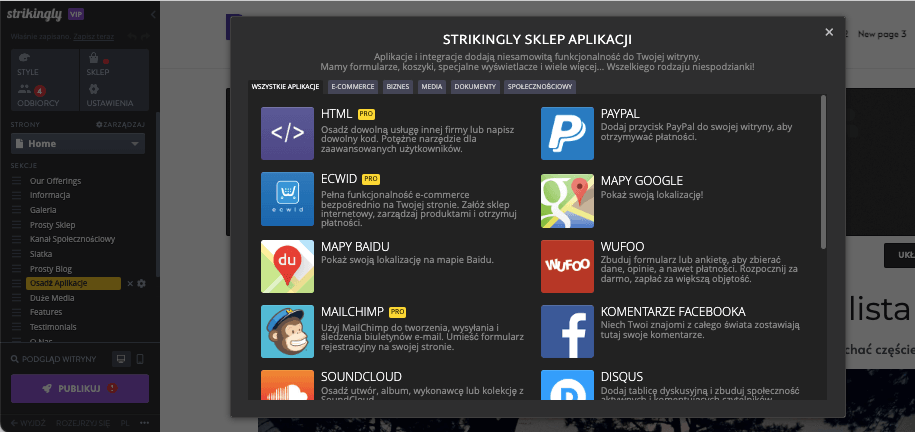Delete Osadź Aplikacje section with X
The image size is (915, 432).
pyautogui.click(x=130, y=283)
